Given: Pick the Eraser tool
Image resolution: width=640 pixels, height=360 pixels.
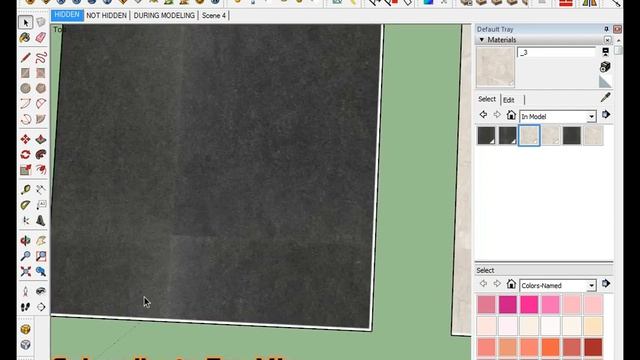Looking at the screenshot, I should [41, 38].
